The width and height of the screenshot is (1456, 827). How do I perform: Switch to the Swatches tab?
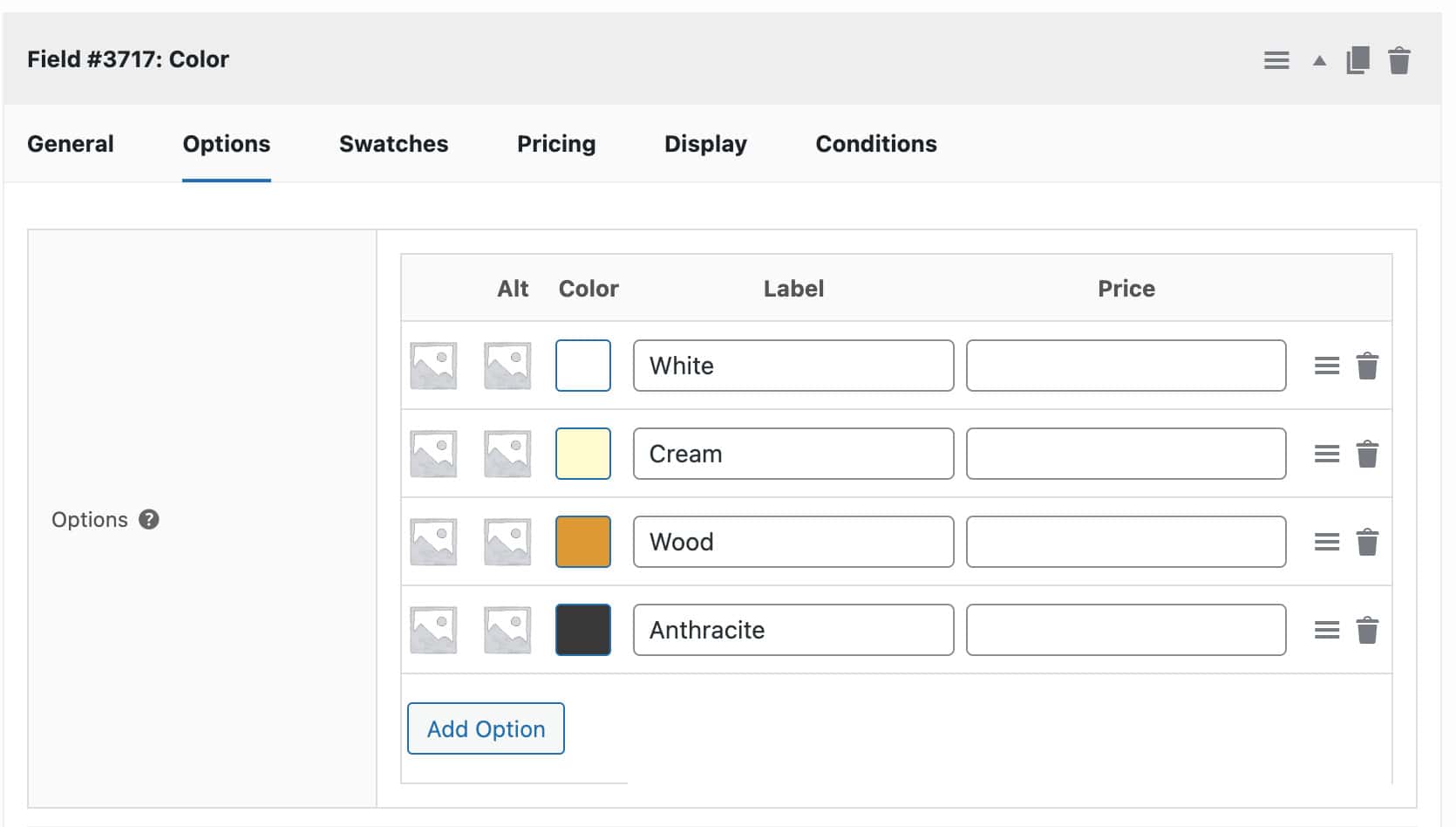pos(392,144)
